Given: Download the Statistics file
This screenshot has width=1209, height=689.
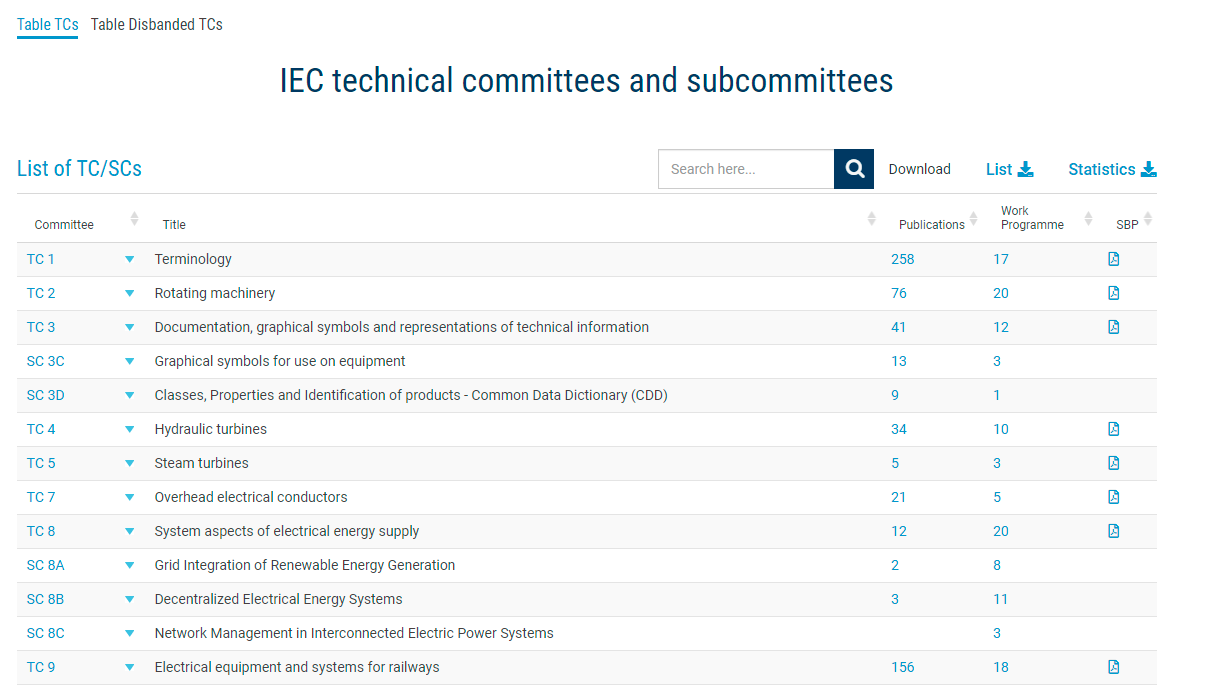Looking at the screenshot, I should 1112,169.
